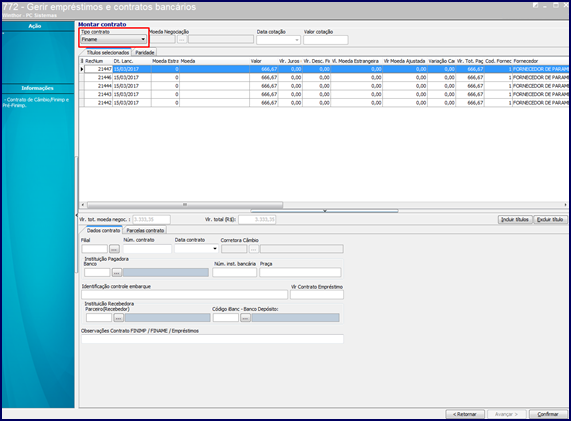Collapse the grid splitter arrow
Viewport: 571px width, 421px height.
tap(324, 211)
